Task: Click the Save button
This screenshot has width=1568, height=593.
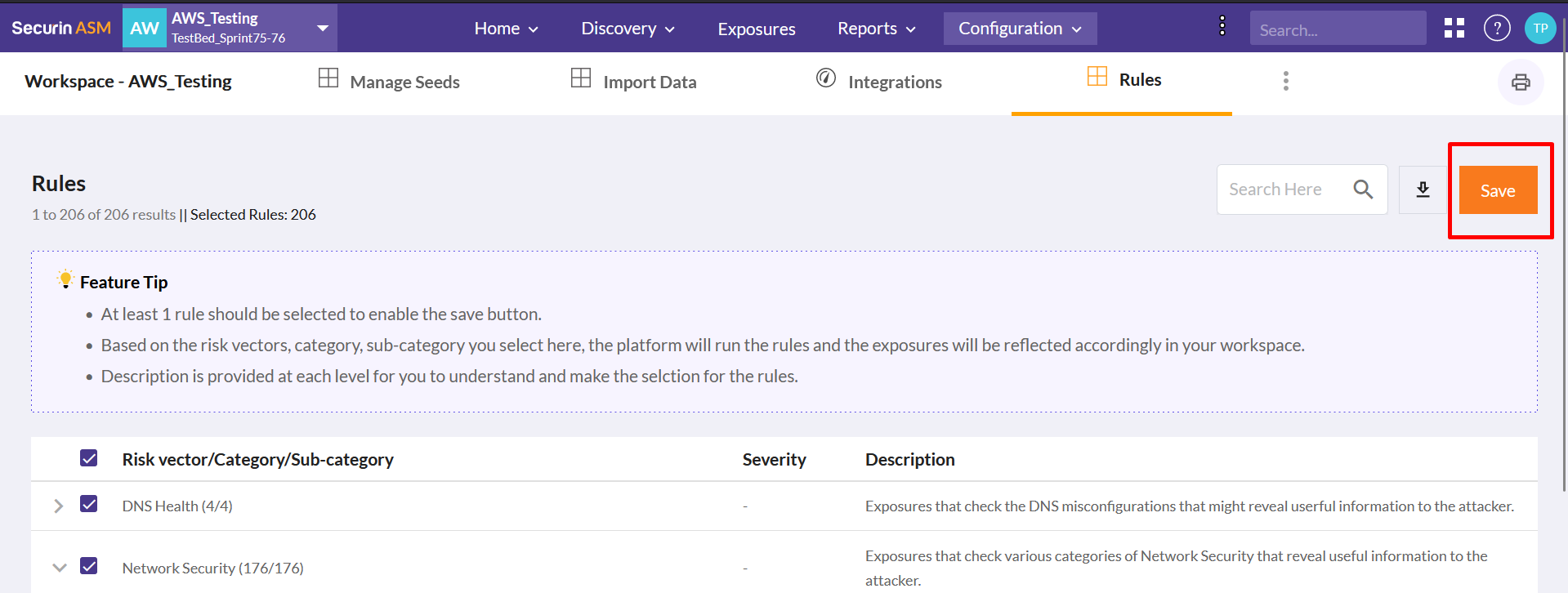Action: pyautogui.click(x=1499, y=190)
